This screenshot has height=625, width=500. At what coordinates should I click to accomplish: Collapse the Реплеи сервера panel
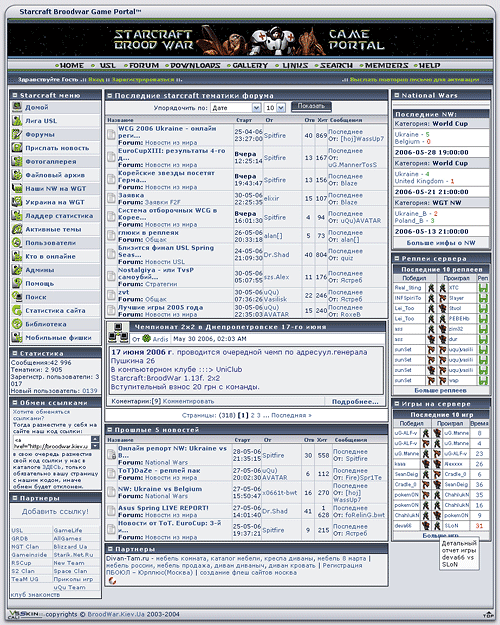pos(397,258)
